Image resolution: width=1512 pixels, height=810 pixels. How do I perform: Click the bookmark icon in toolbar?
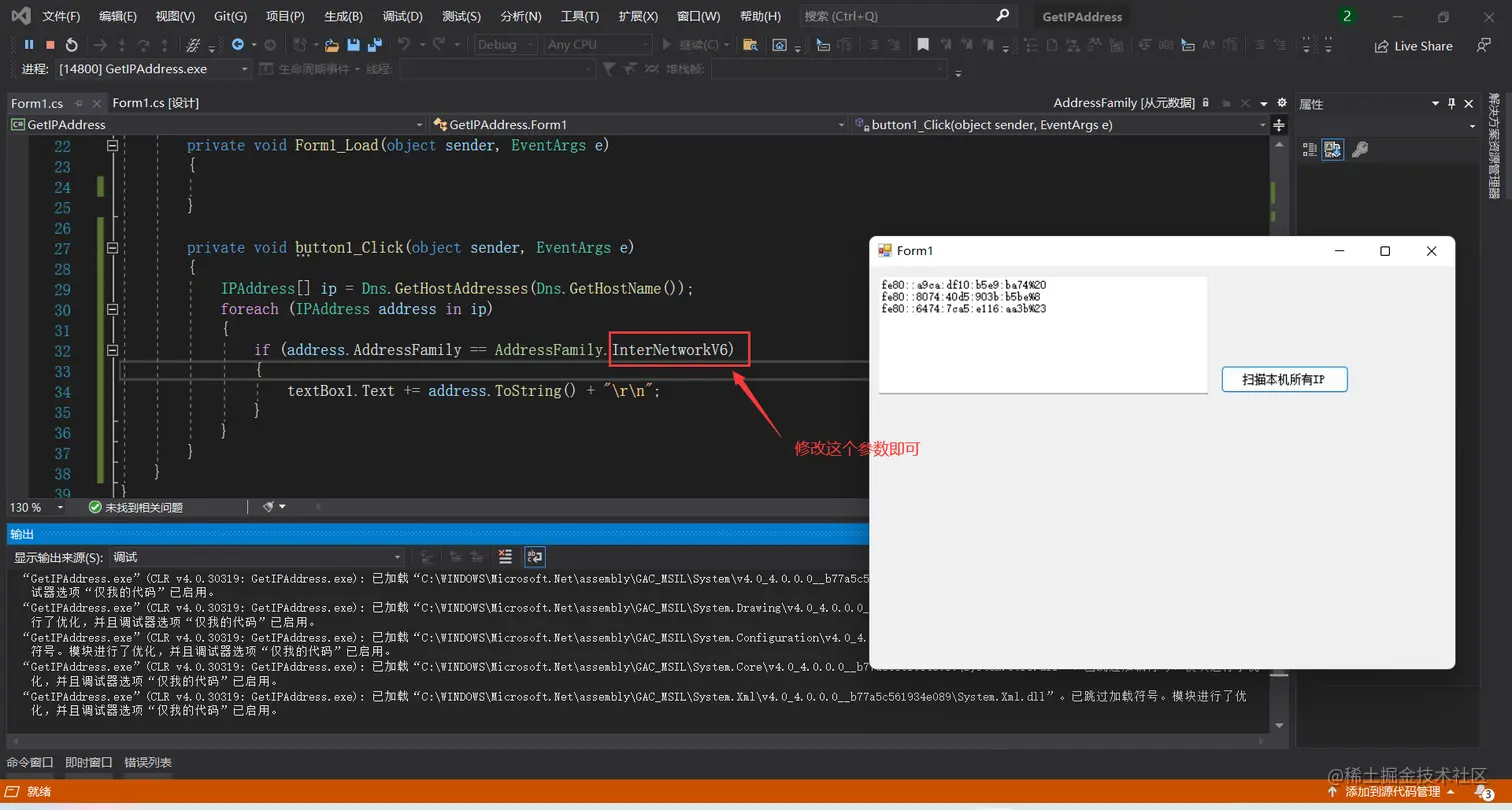(923, 45)
